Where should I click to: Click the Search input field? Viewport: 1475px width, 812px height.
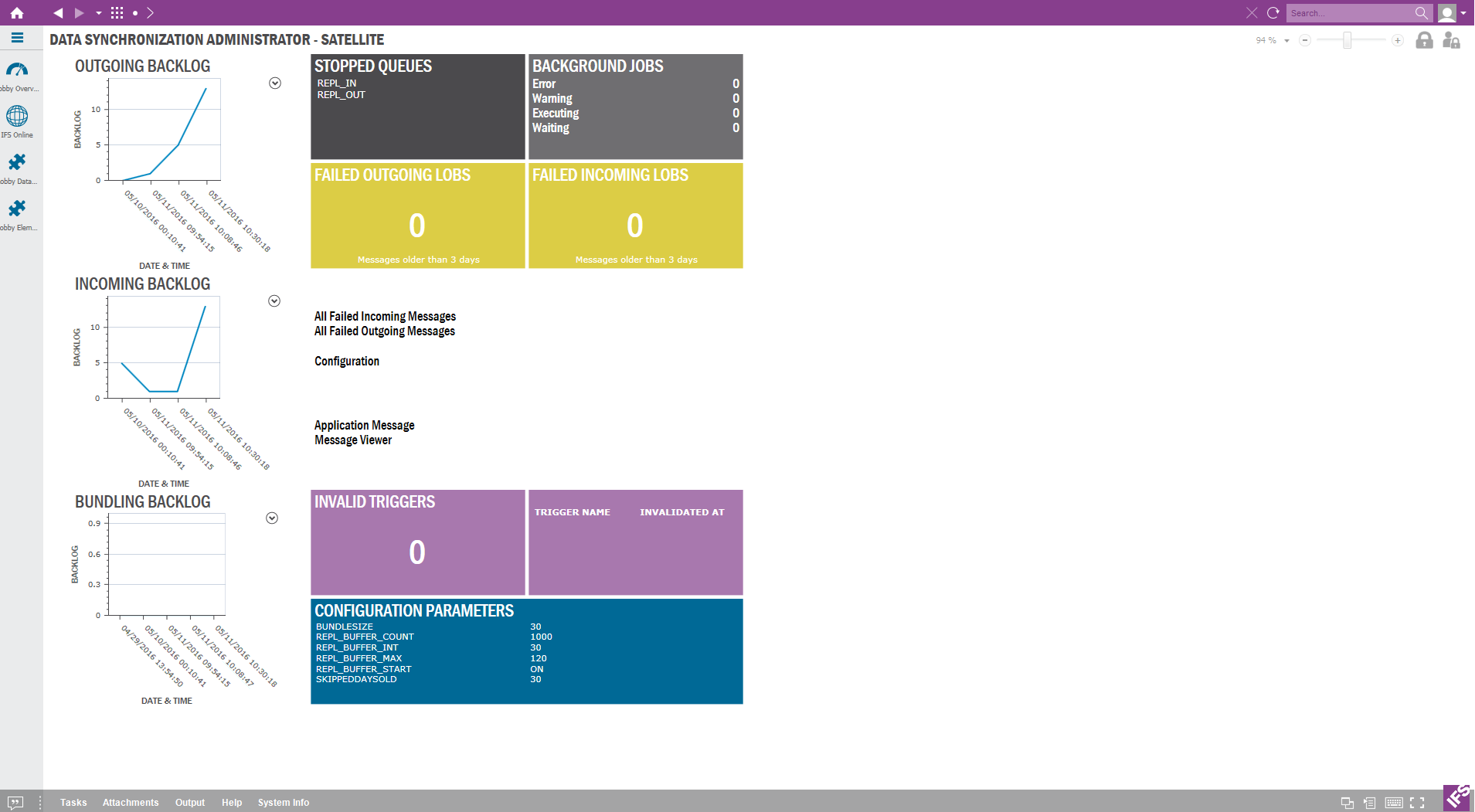click(x=1348, y=13)
